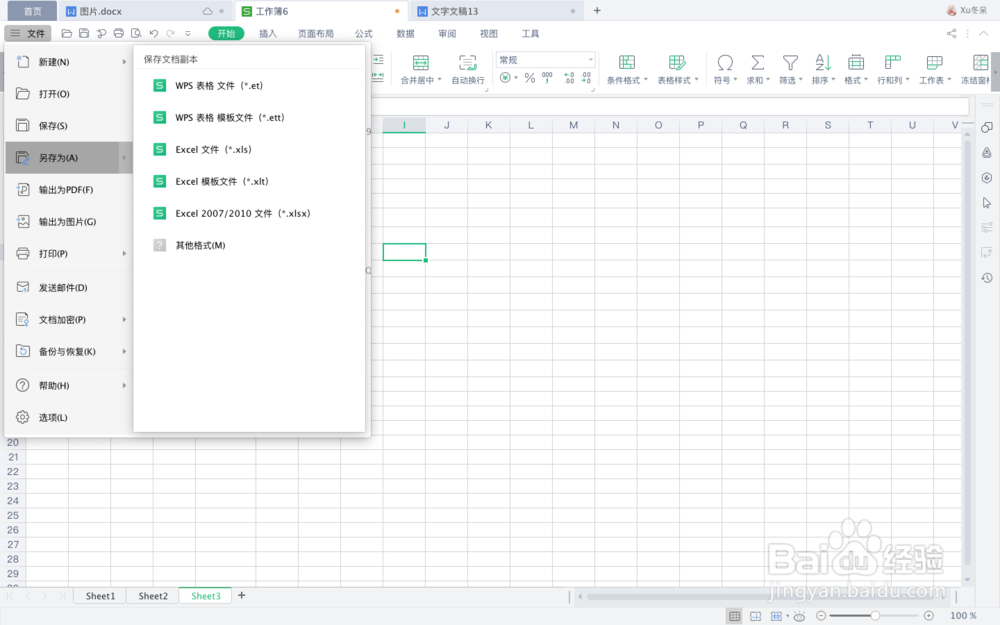Select 保存(S) in the file menu
1000x625 pixels.
tap(68, 126)
